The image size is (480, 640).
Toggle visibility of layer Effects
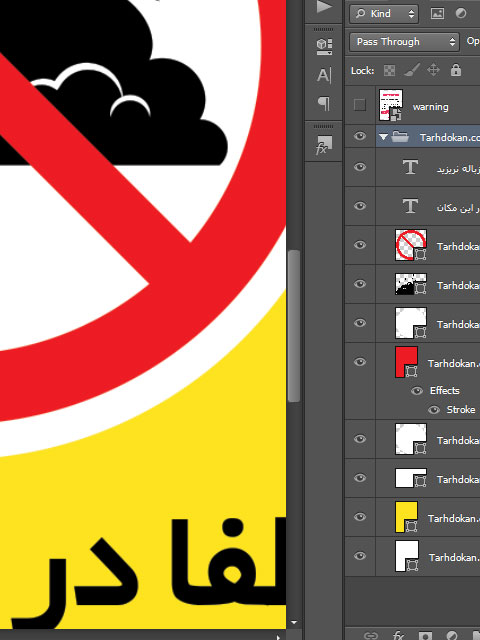[x=417, y=391]
